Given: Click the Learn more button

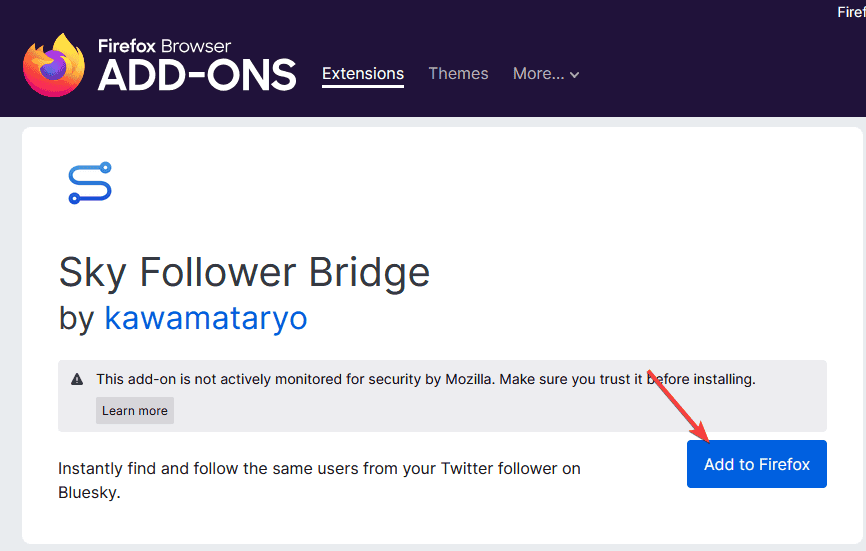Looking at the screenshot, I should pyautogui.click(x=135, y=411).
